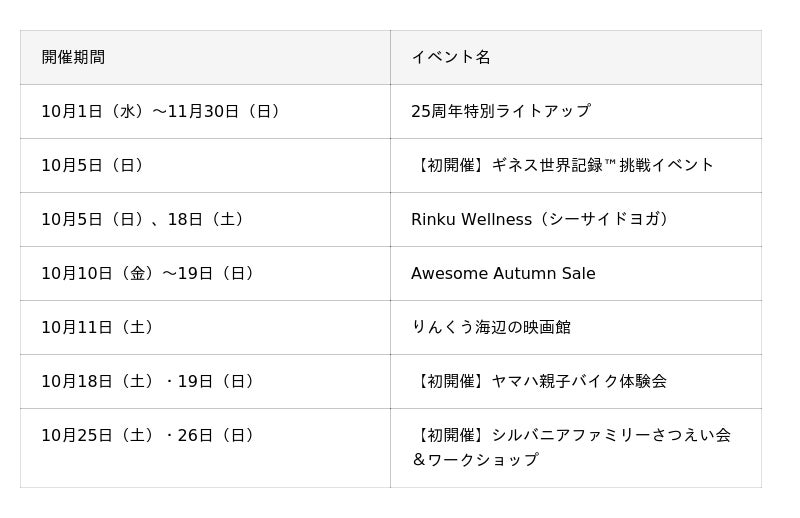The image size is (800, 518).
Task: Select the 10月11日（土） date cell
Action: (97, 327)
